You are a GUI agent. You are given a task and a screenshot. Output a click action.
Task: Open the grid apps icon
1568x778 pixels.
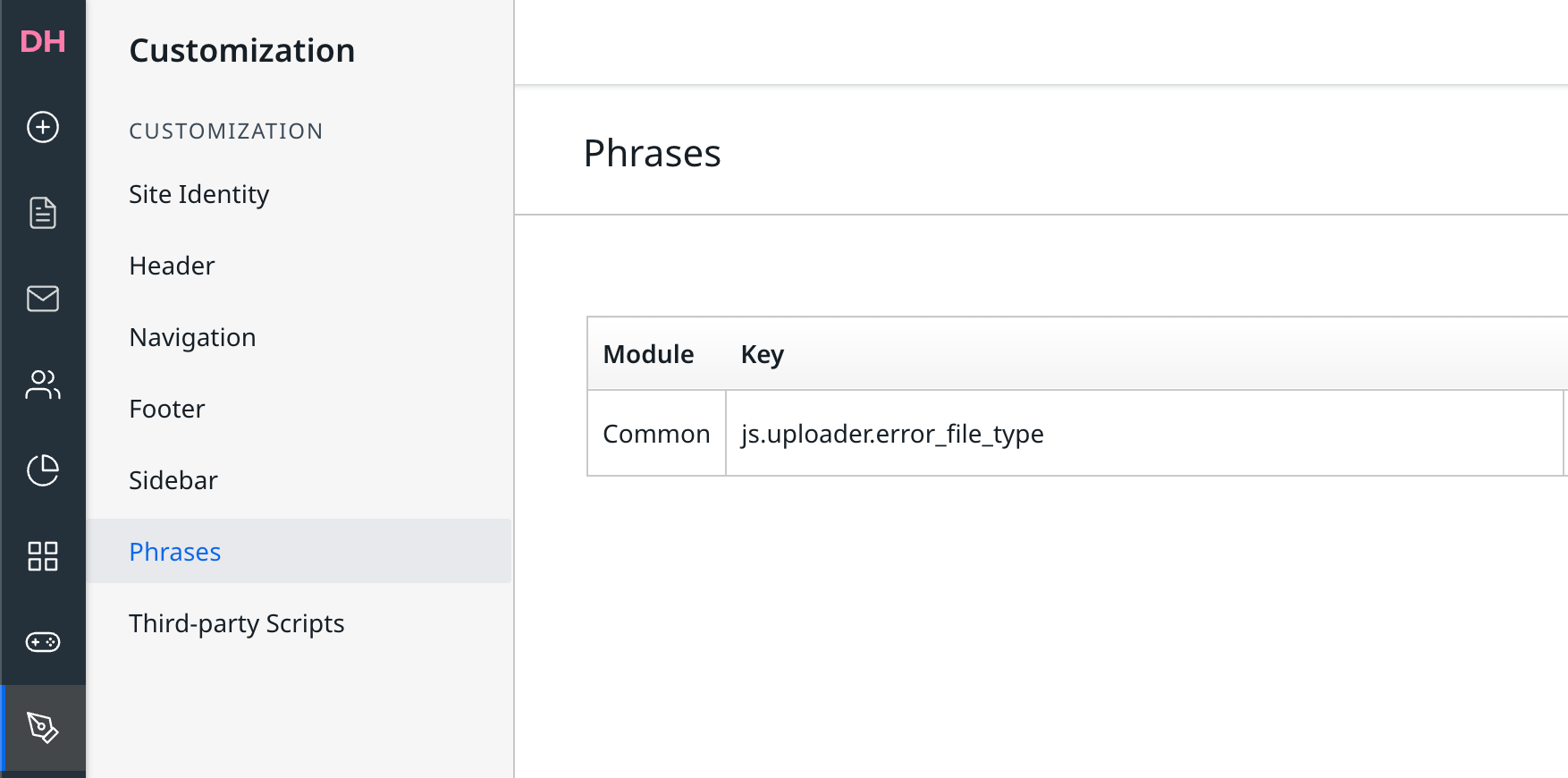[43, 556]
